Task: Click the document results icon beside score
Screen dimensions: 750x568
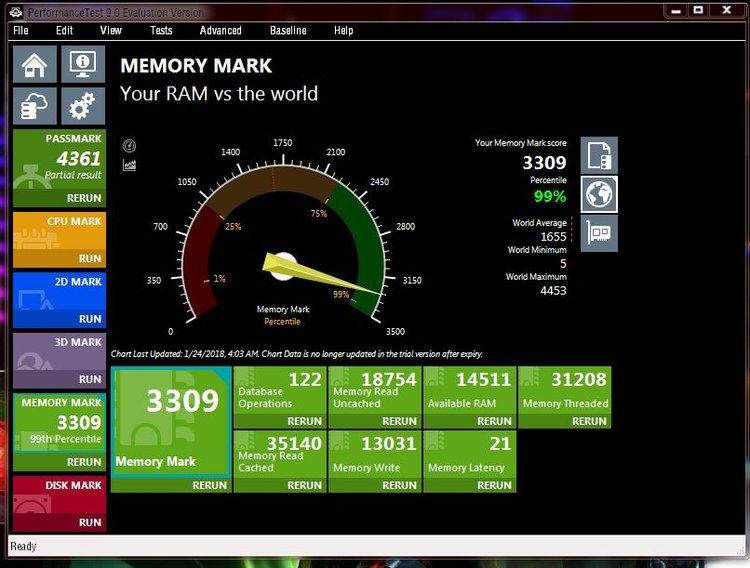Action: (599, 156)
